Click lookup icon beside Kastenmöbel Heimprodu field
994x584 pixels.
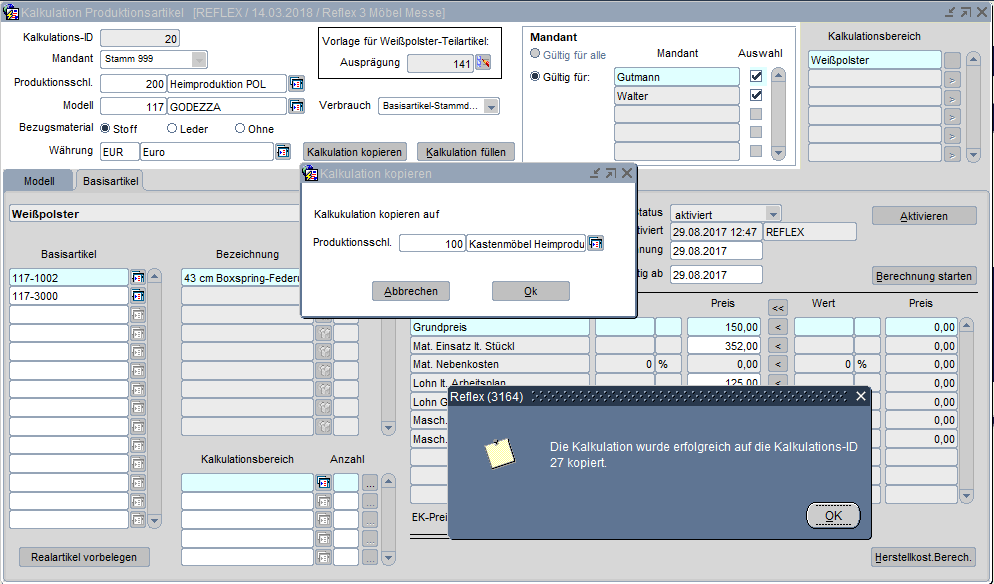(x=596, y=244)
